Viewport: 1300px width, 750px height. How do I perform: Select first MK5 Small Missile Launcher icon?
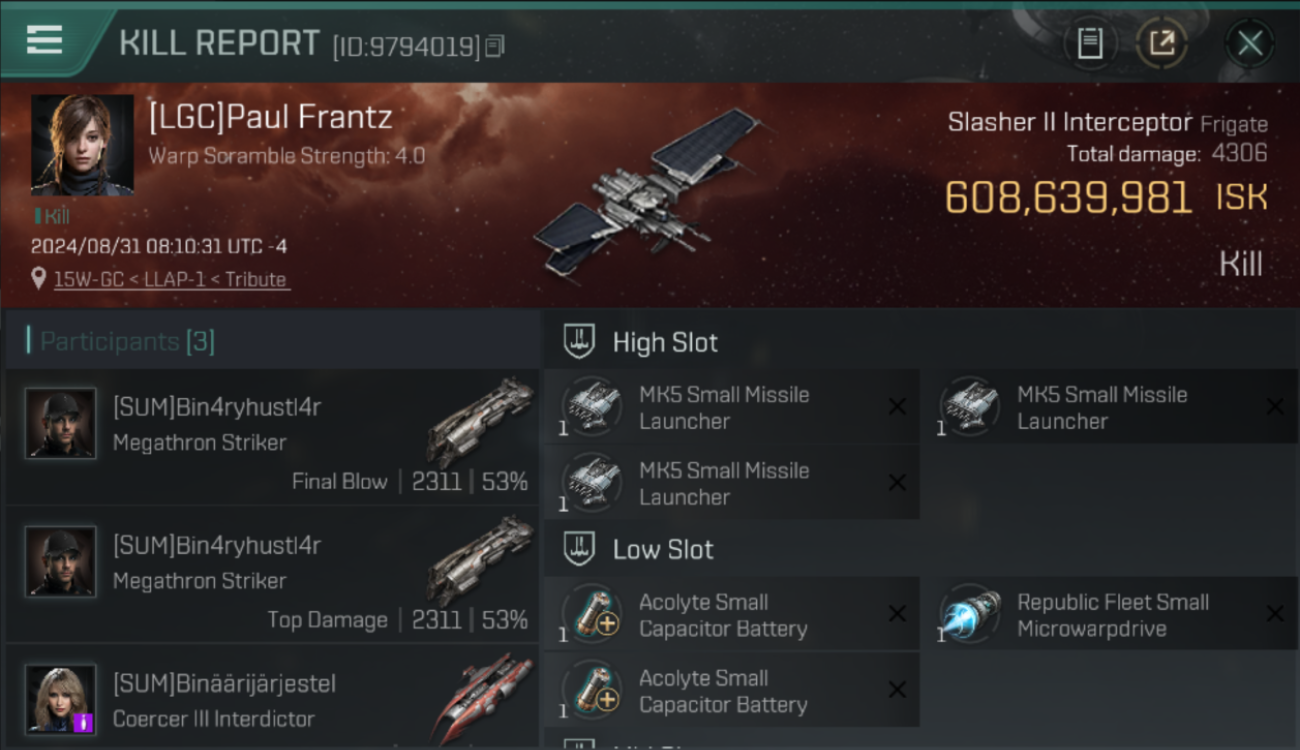pos(592,407)
